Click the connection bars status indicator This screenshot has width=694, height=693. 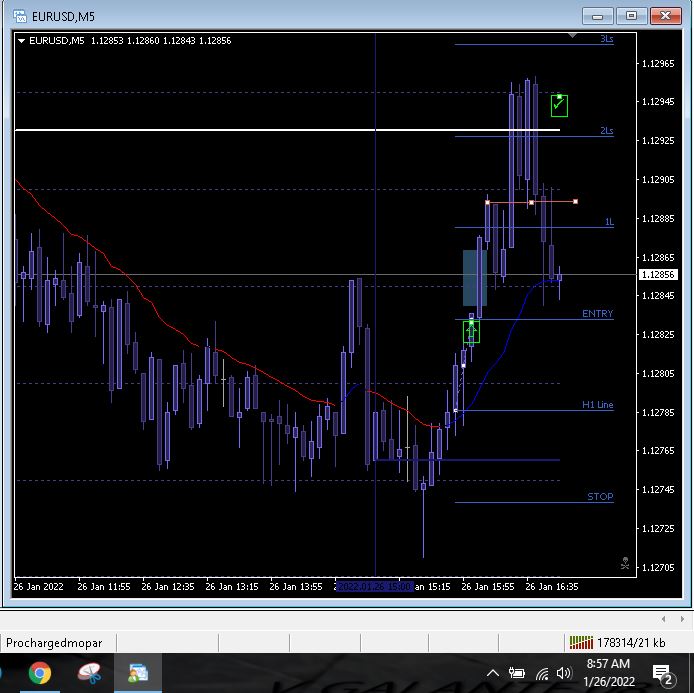(x=581, y=643)
